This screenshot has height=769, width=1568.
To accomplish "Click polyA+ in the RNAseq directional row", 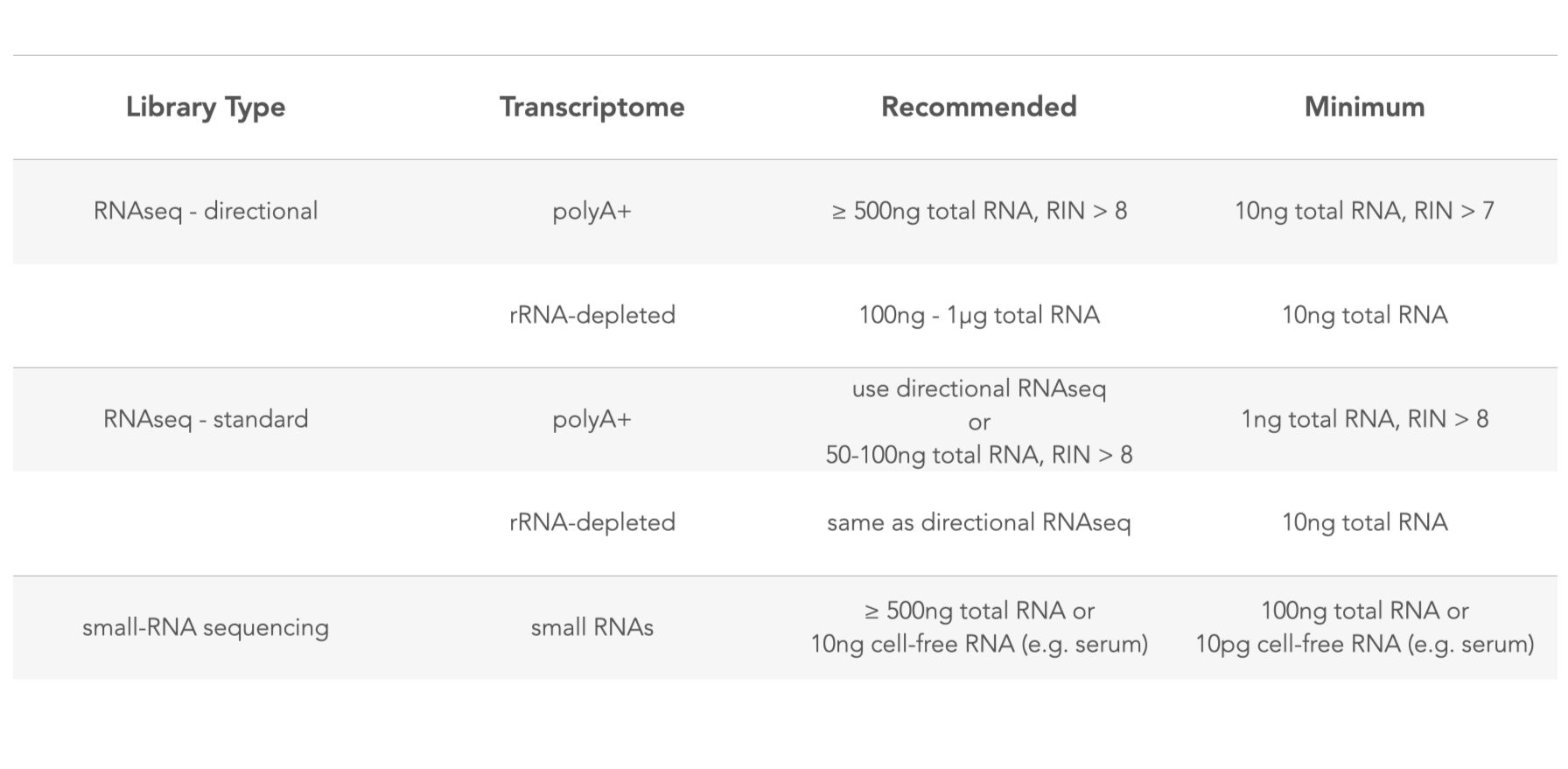I will click(x=591, y=211).
